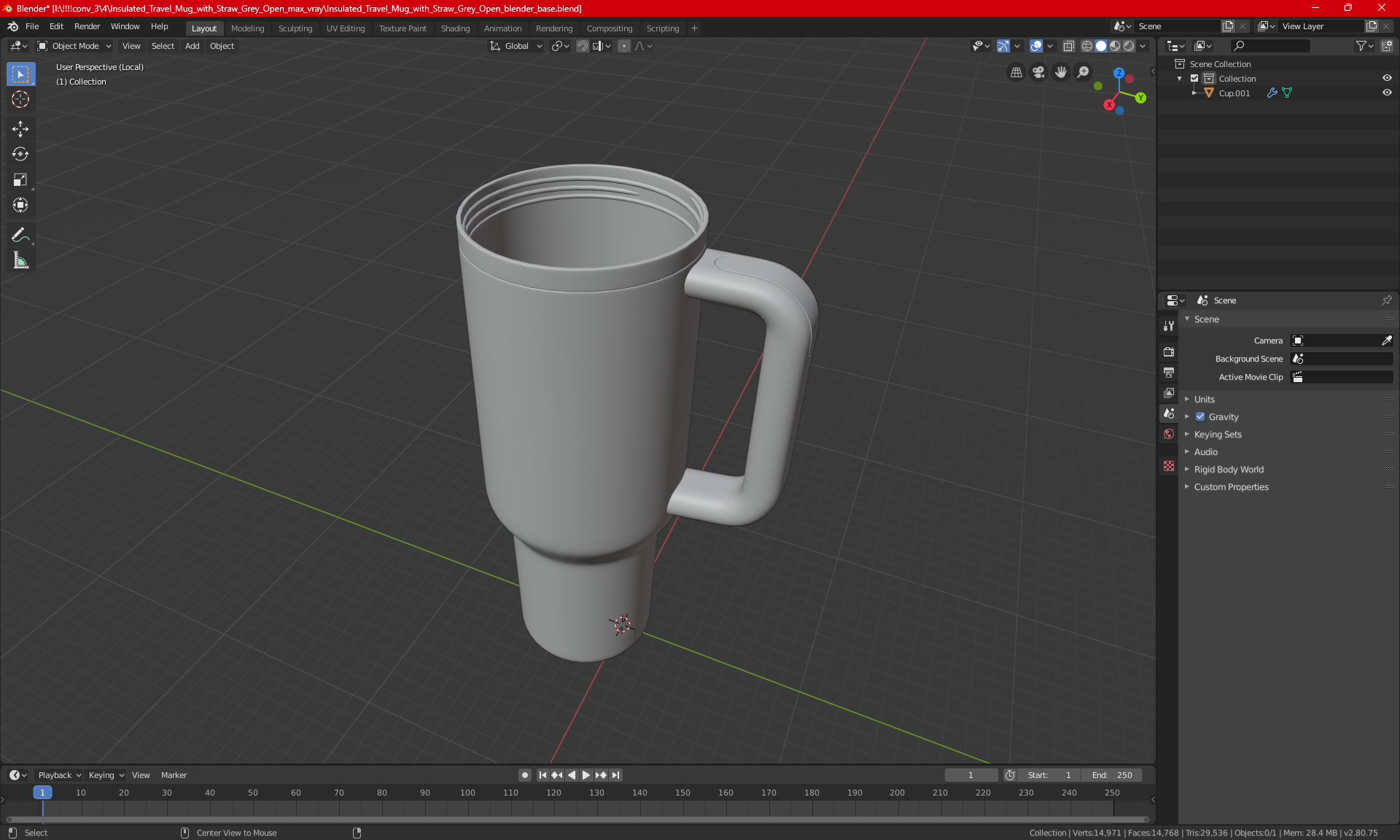
Task: Open the File menu
Action: [32, 26]
